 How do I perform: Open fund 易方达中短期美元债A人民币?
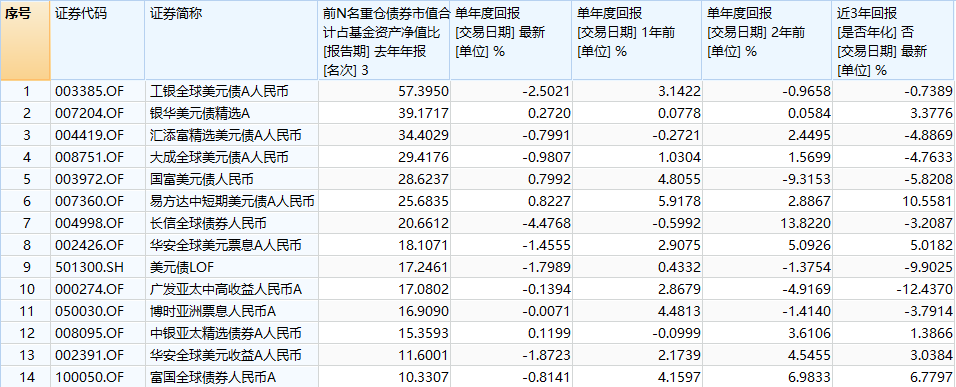(232, 202)
